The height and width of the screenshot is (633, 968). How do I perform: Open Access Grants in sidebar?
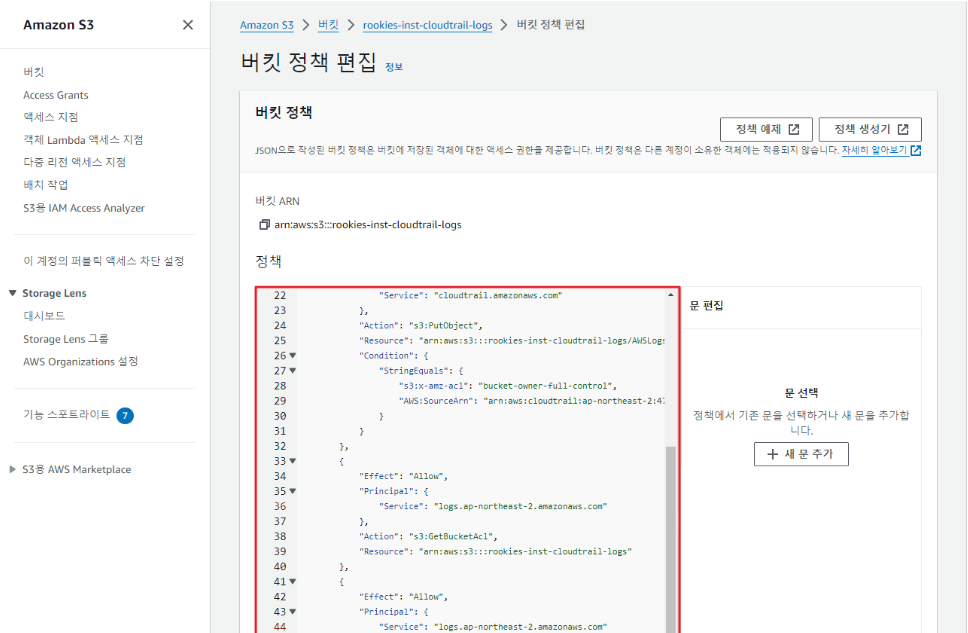pos(56,95)
